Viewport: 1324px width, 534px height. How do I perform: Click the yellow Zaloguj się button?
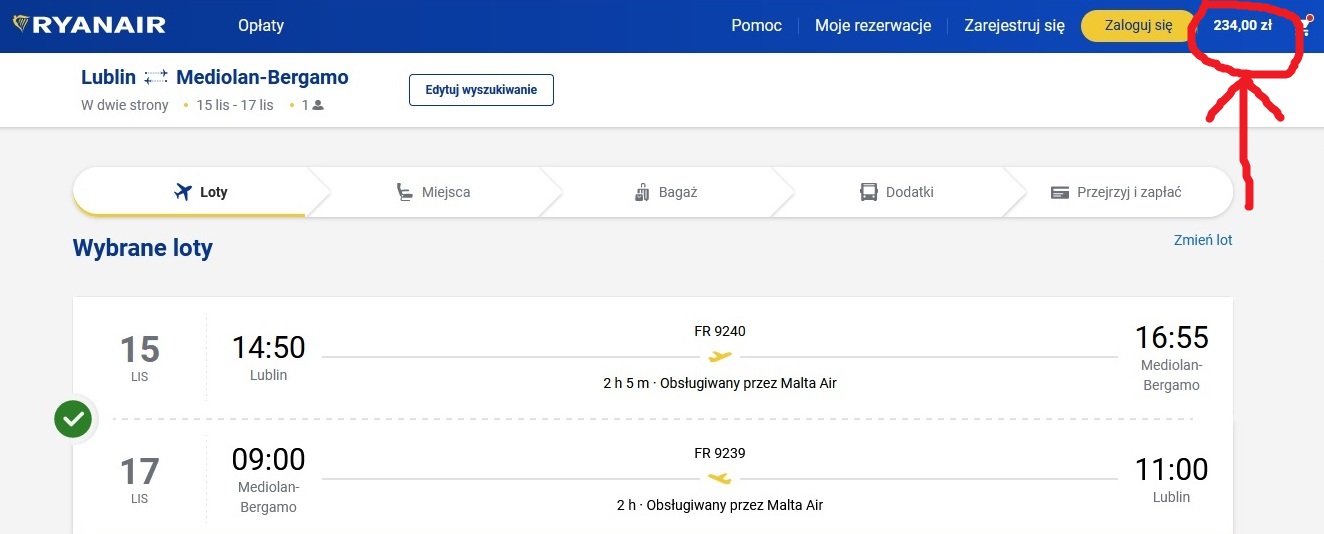click(x=1138, y=26)
